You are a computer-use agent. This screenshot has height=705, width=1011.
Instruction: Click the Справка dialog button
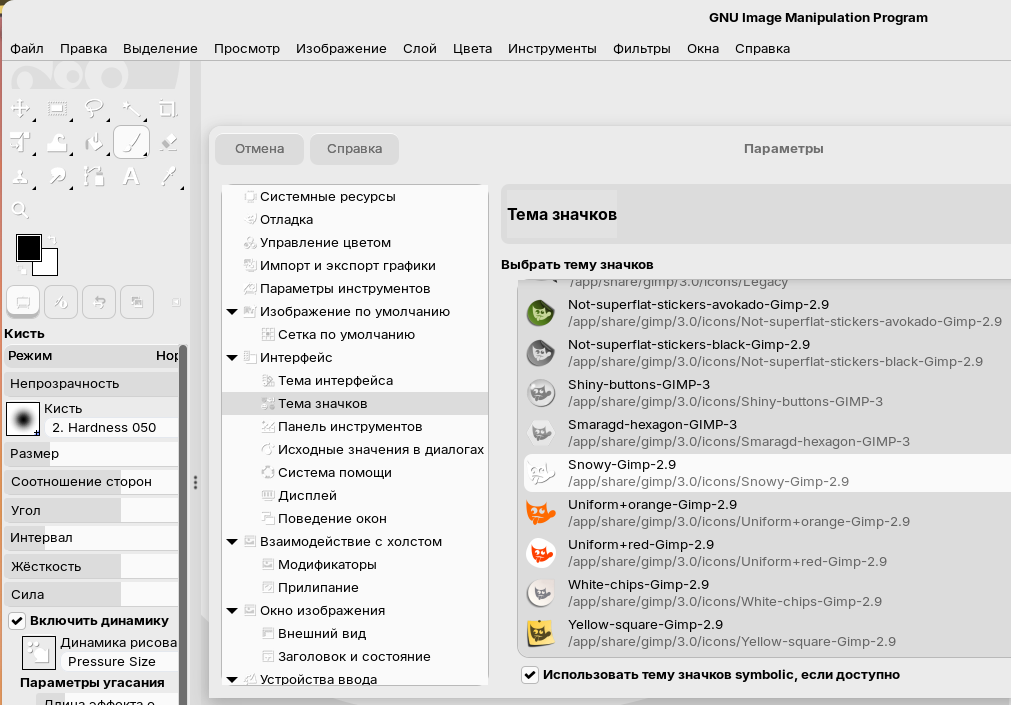coord(354,149)
